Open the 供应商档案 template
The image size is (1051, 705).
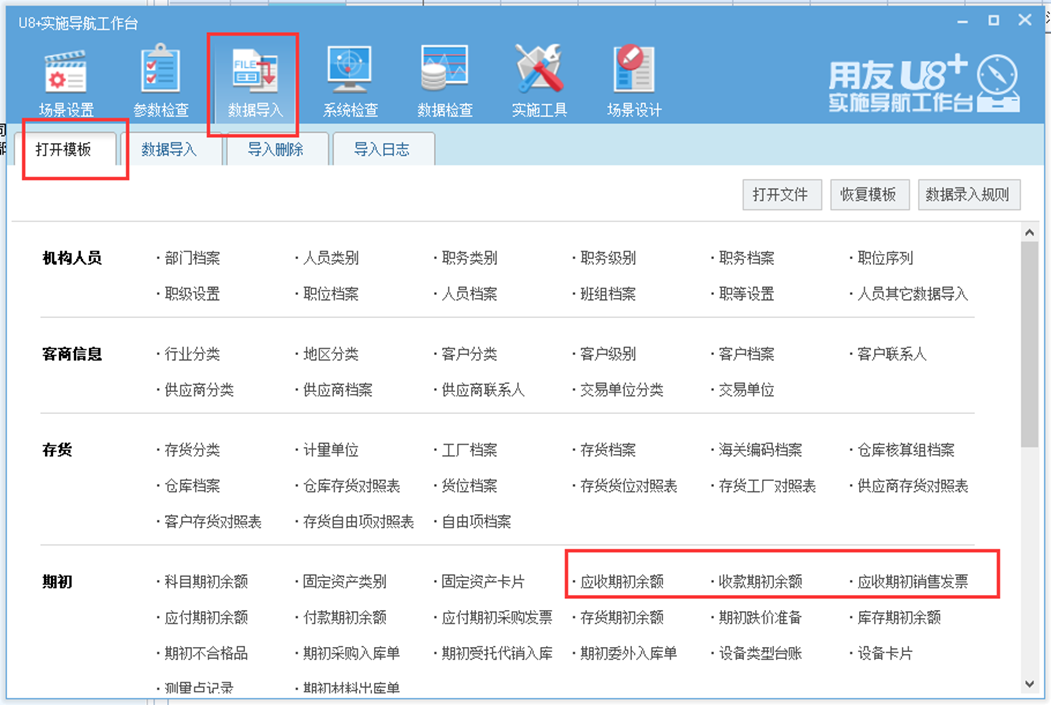(x=337, y=390)
